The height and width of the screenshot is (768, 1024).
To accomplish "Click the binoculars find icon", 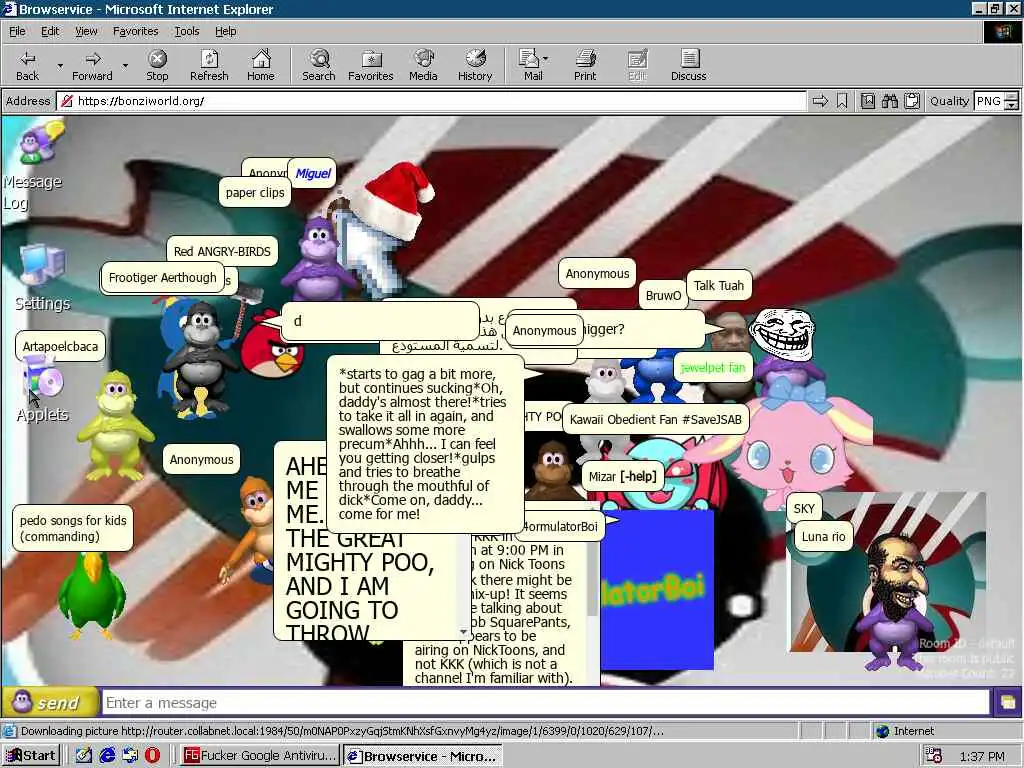I will [890, 101].
